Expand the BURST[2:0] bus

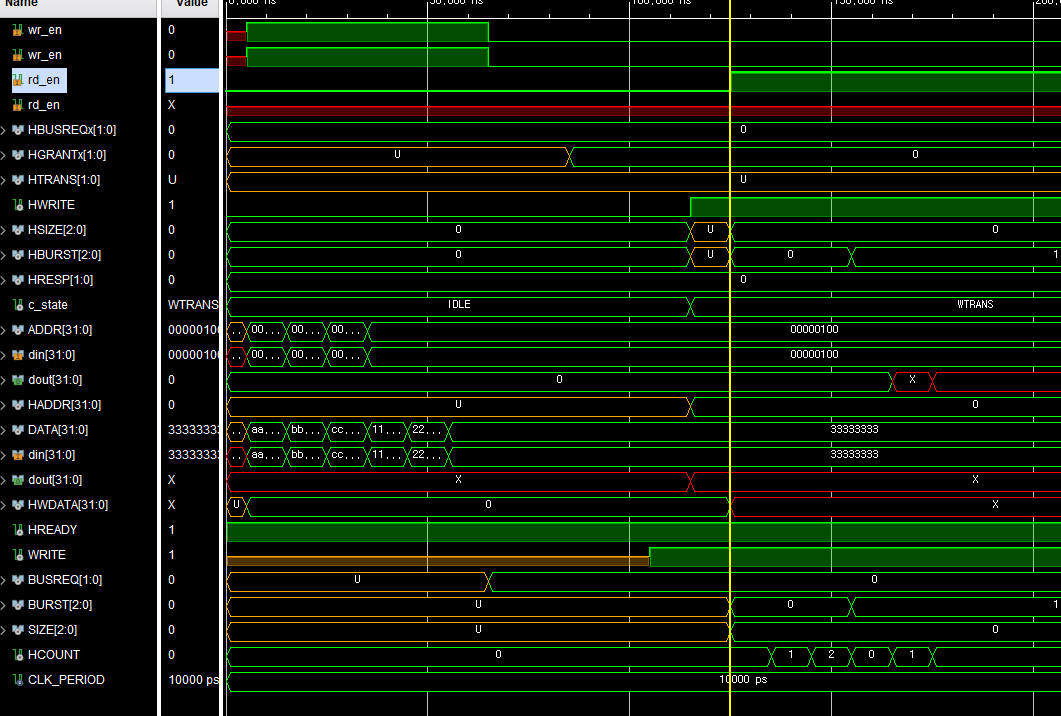[x=4, y=606]
